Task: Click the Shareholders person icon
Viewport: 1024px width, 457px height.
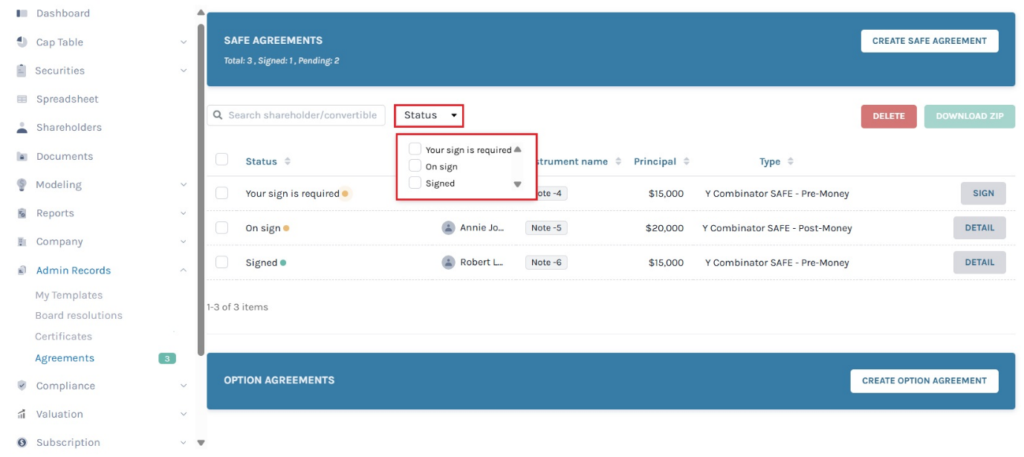Action: point(22,128)
